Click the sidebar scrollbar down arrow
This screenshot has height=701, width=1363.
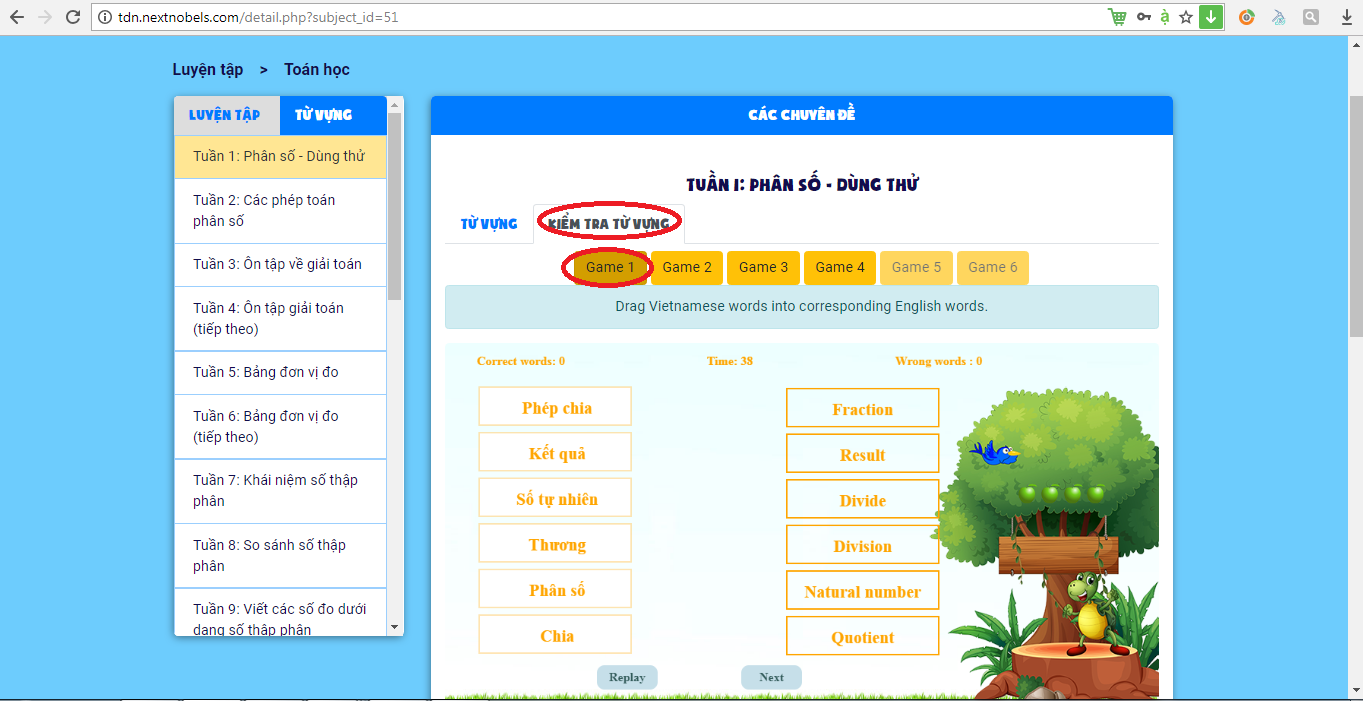[395, 627]
